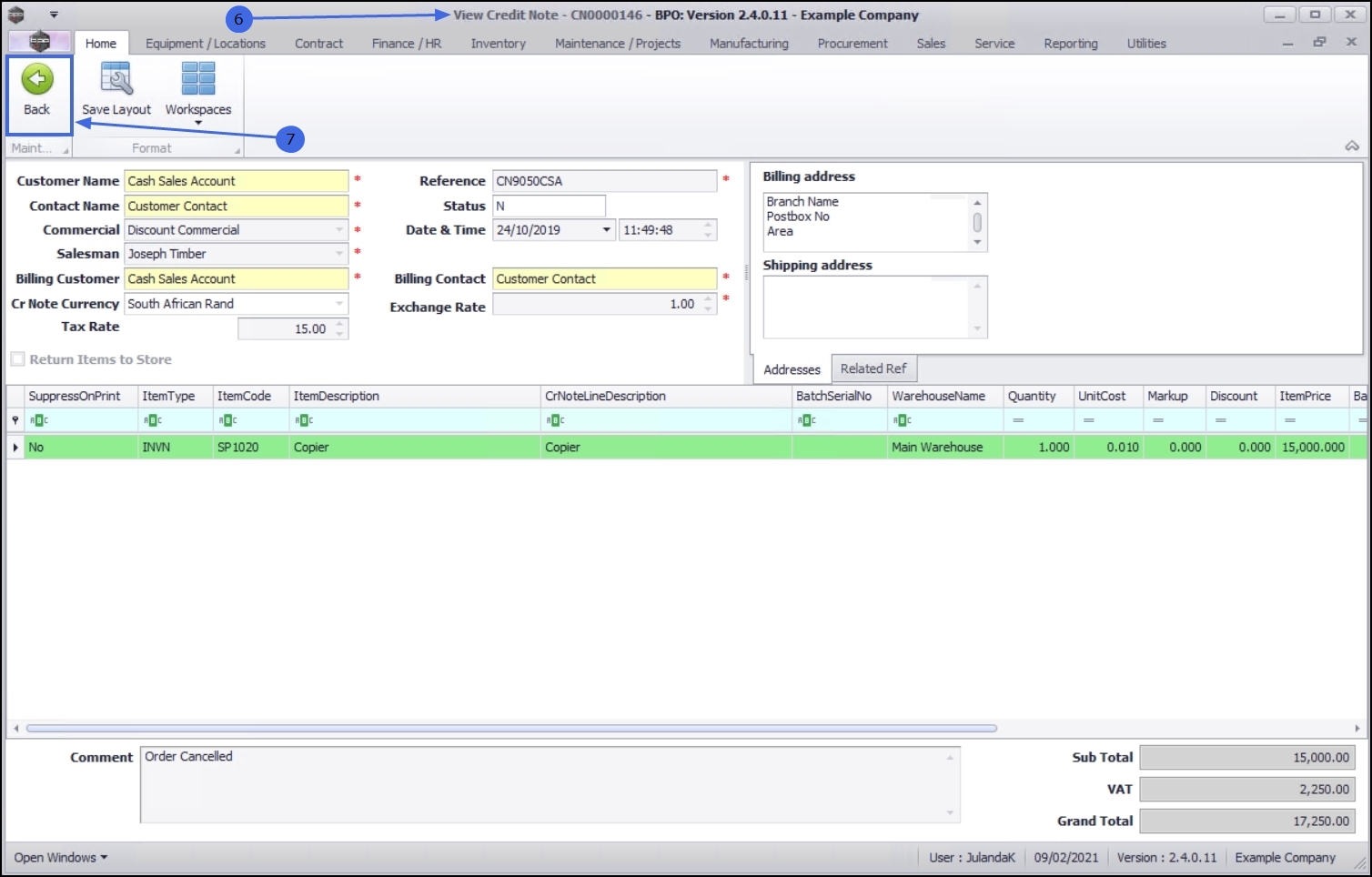Click the row indicator arrow for Copier

pos(15,448)
